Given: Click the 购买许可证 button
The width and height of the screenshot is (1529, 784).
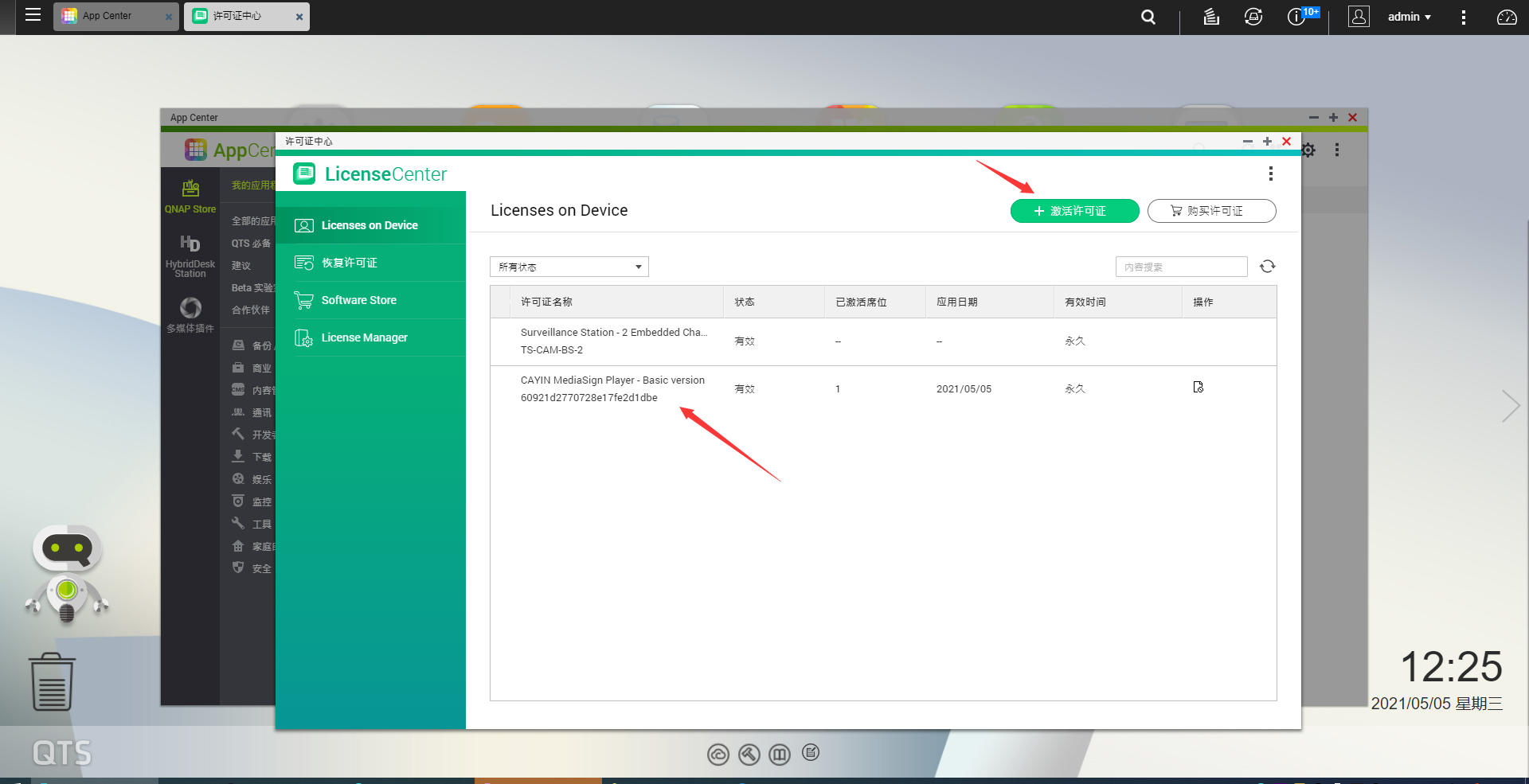Looking at the screenshot, I should tap(1211, 211).
